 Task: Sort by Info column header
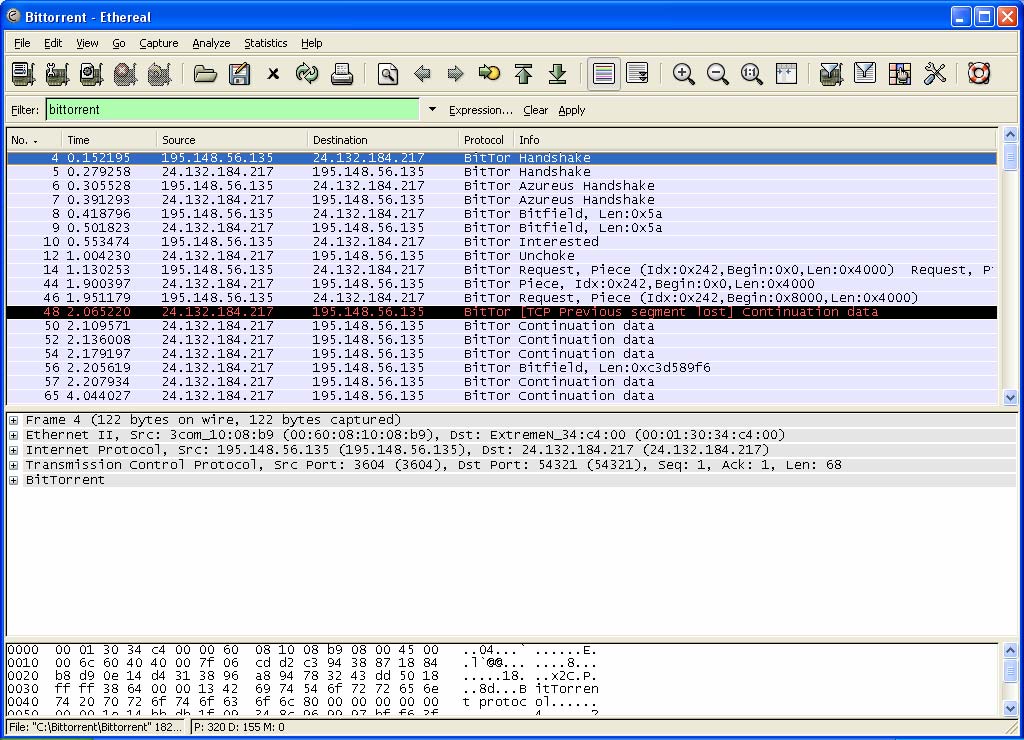[x=755, y=140]
